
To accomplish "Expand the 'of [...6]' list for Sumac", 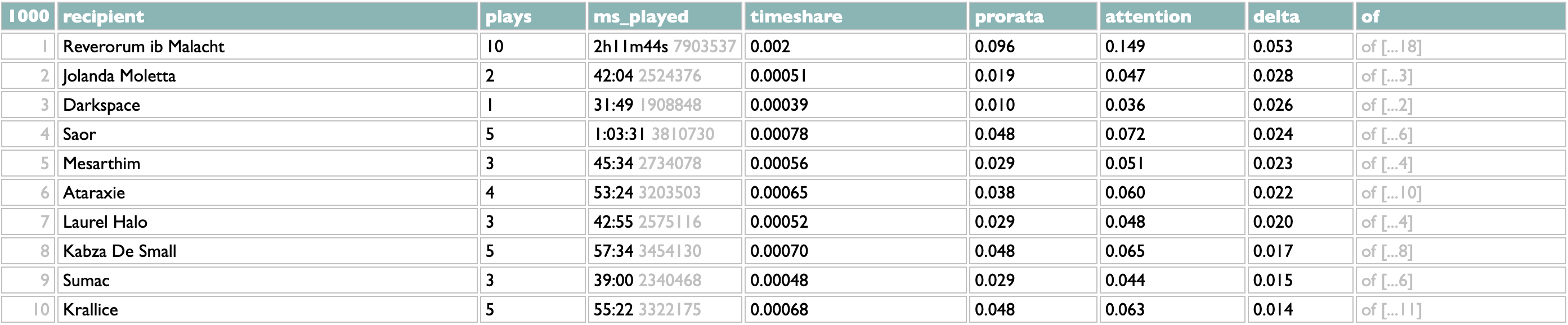I will pos(1387,280).
